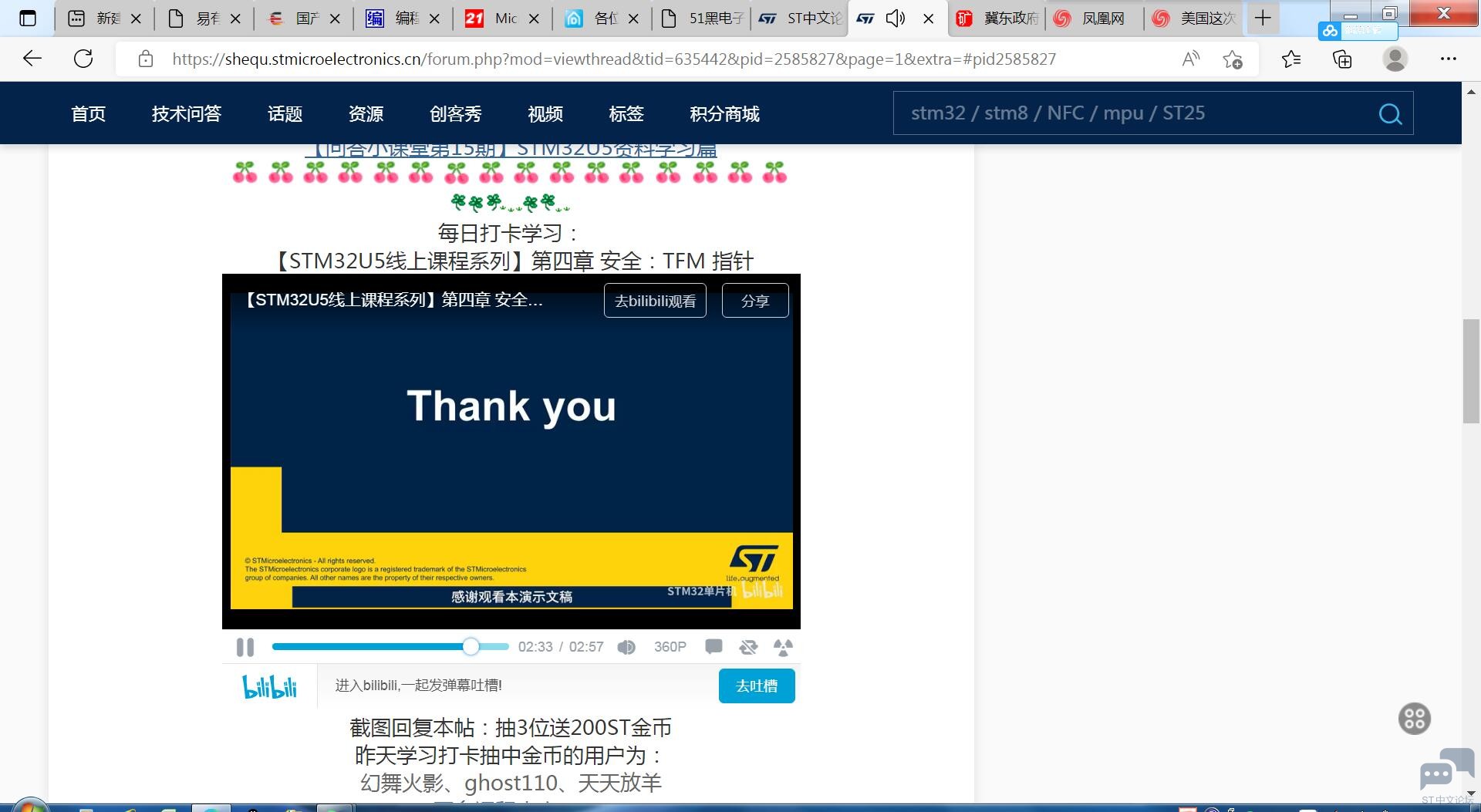Viewport: 1481px width, 812px height.
Task: Open the favorites list icon
Action: [1291, 59]
